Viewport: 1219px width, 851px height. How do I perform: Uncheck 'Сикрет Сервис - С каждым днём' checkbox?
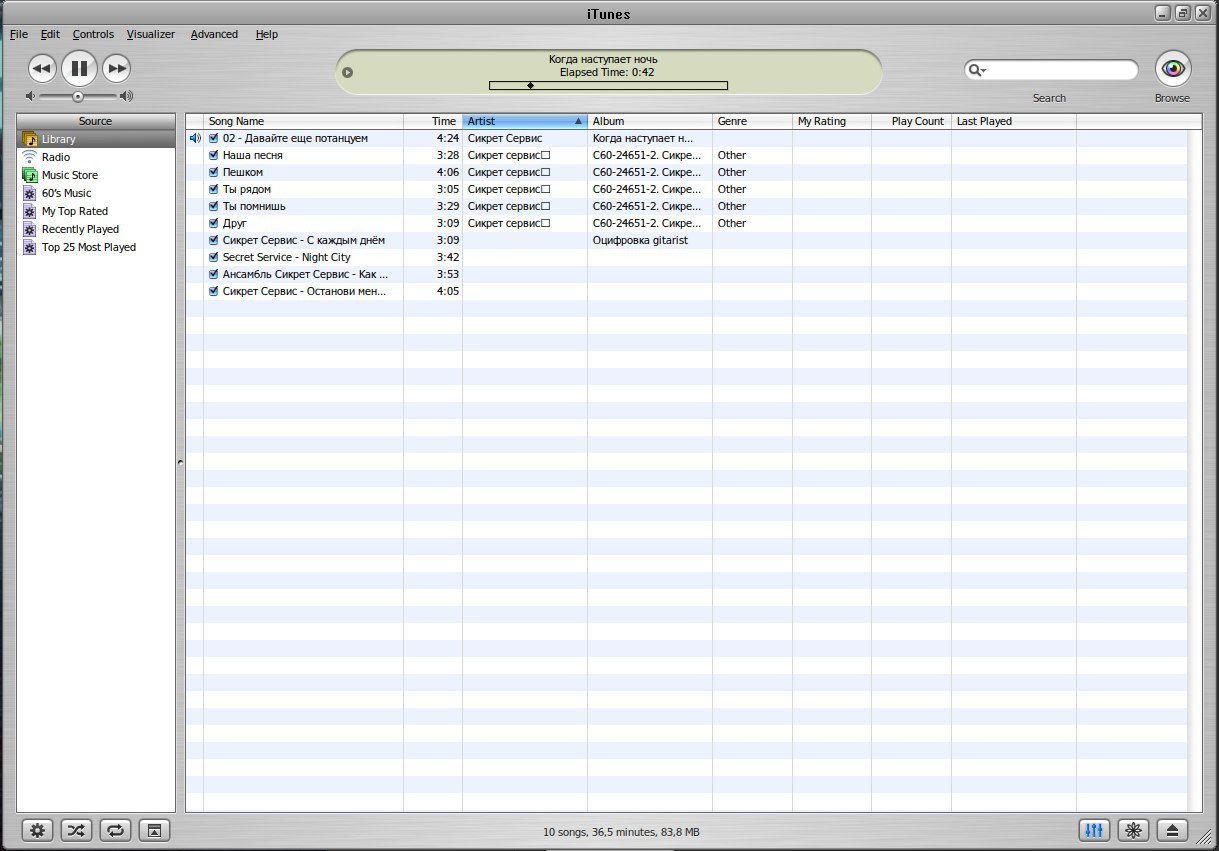click(x=213, y=240)
